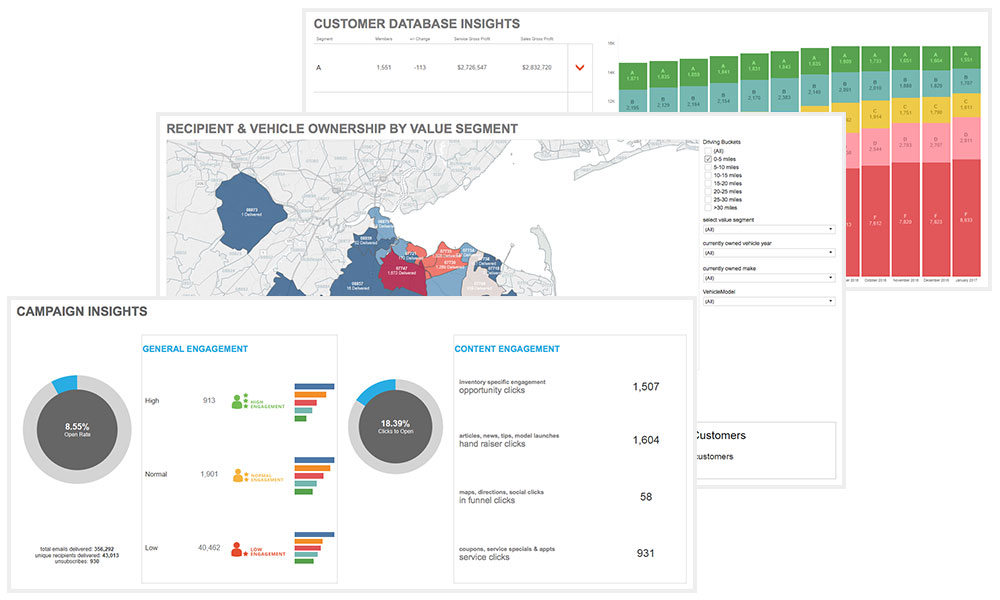The width and height of the screenshot is (1000, 600).
Task: Click the Members column header
Action: (383, 39)
